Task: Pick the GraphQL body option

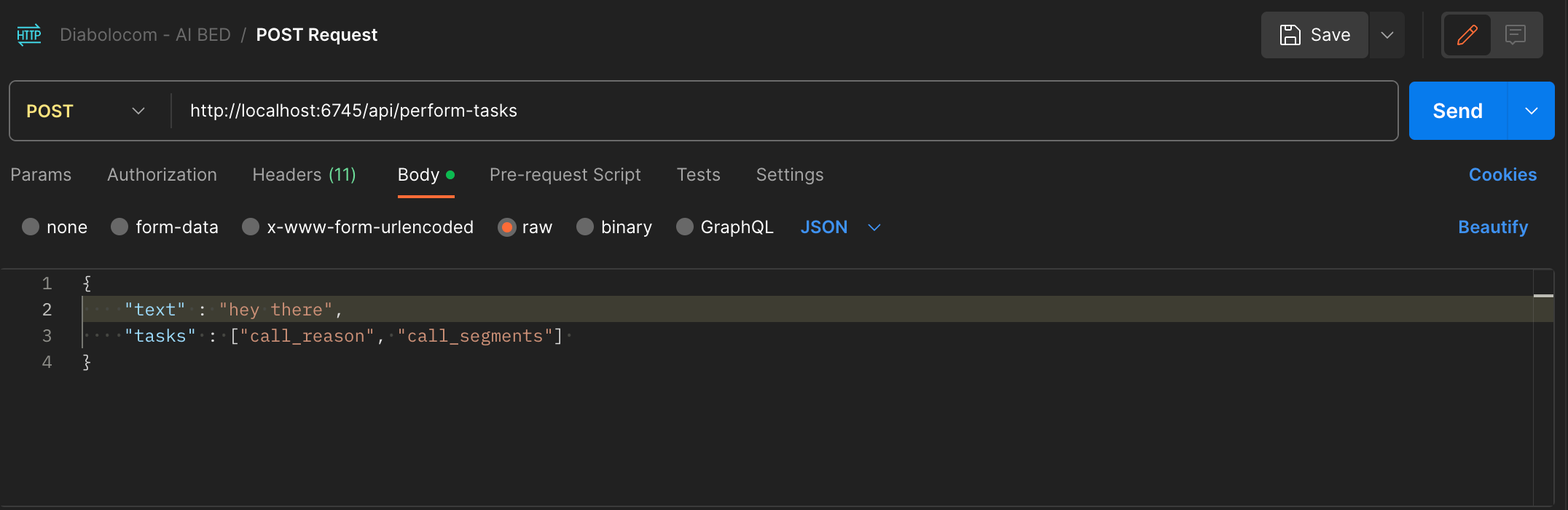Action: 685,227
